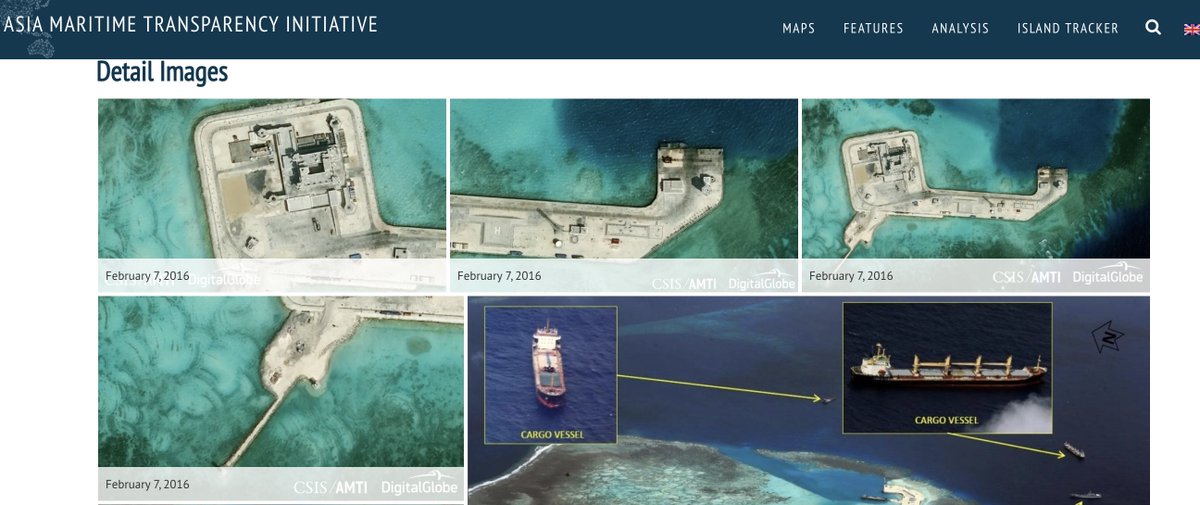The width and height of the screenshot is (1200, 505).
Task: Switch language via UK flag icon
Action: pos(1191,28)
